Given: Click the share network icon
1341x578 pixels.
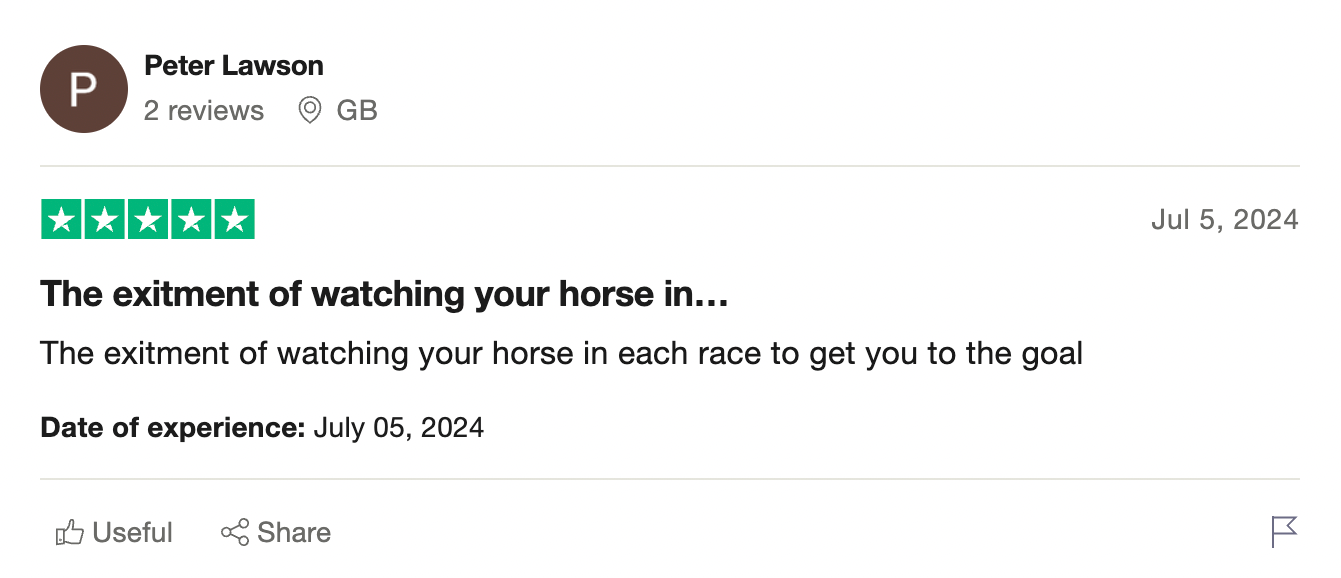Looking at the screenshot, I should pyautogui.click(x=235, y=533).
